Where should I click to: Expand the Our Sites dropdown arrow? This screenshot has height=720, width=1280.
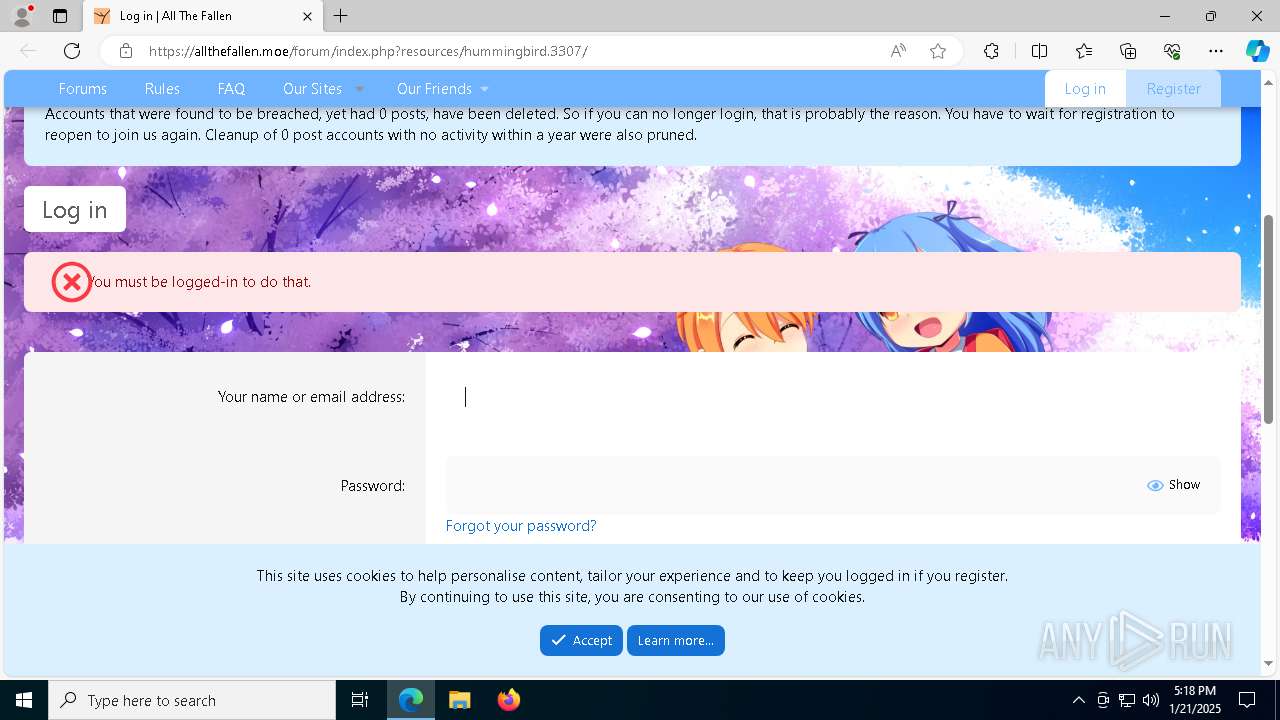359,89
